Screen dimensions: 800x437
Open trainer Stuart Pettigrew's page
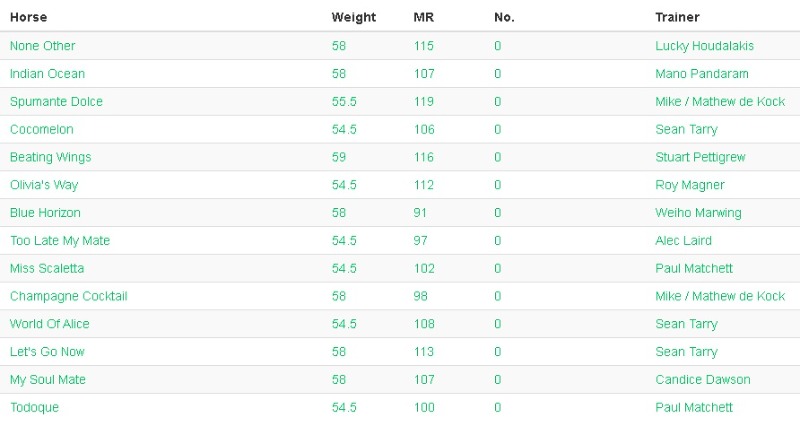click(700, 158)
